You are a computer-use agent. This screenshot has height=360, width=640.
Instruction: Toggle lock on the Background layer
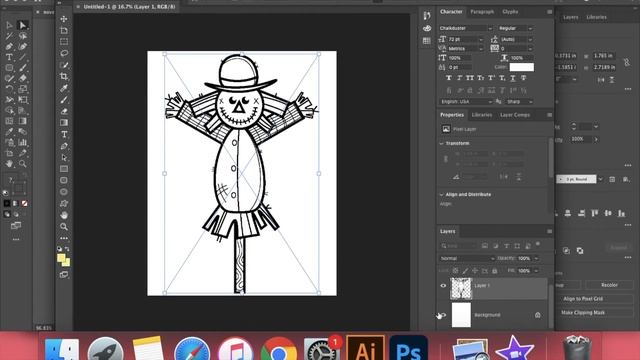tap(538, 315)
